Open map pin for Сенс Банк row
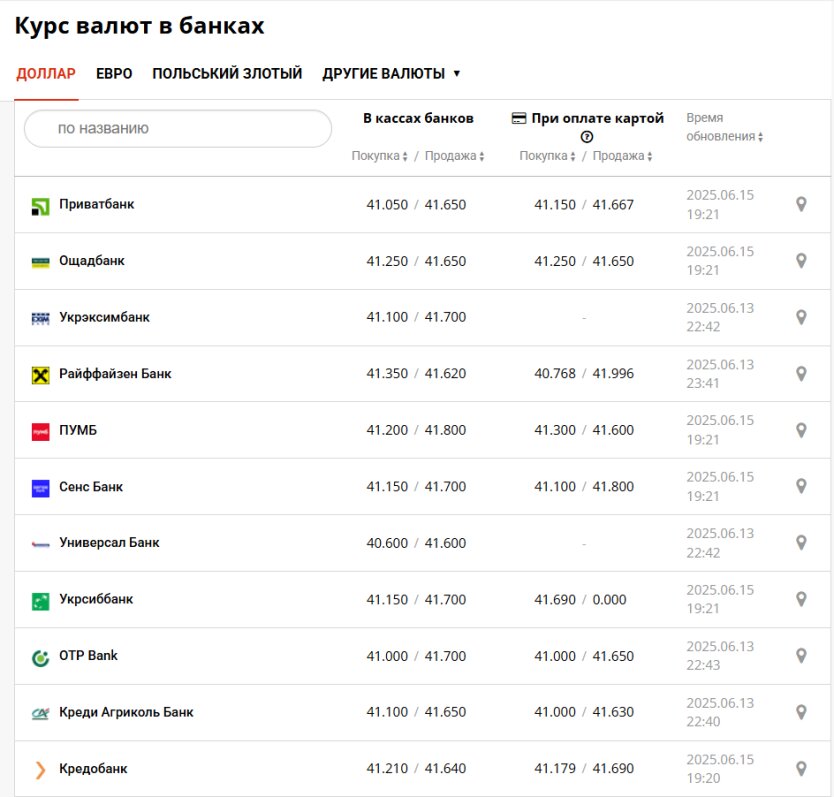Screen dimensions: 834x797 [801, 486]
